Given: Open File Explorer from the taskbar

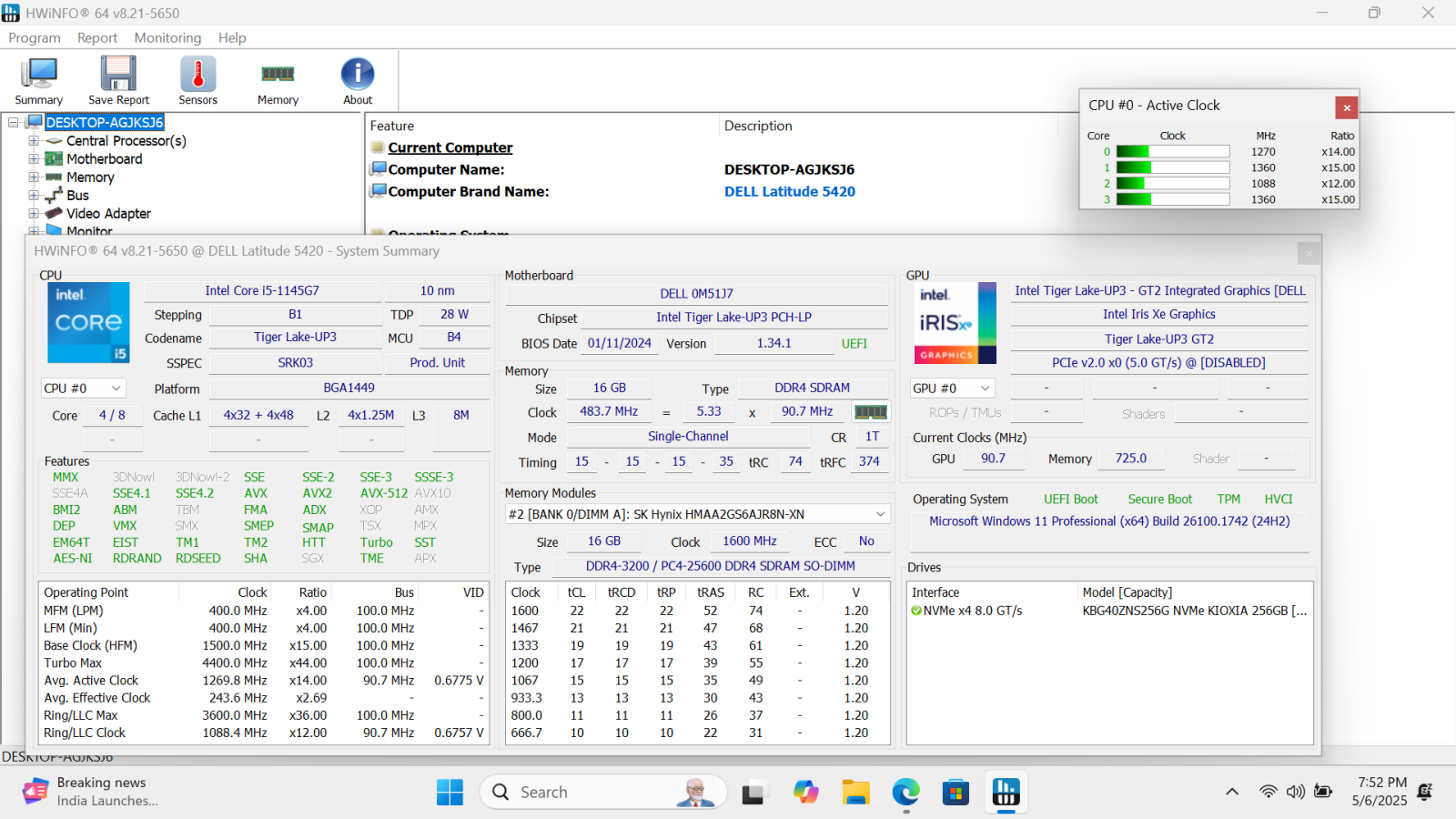Looking at the screenshot, I should tap(855, 793).
